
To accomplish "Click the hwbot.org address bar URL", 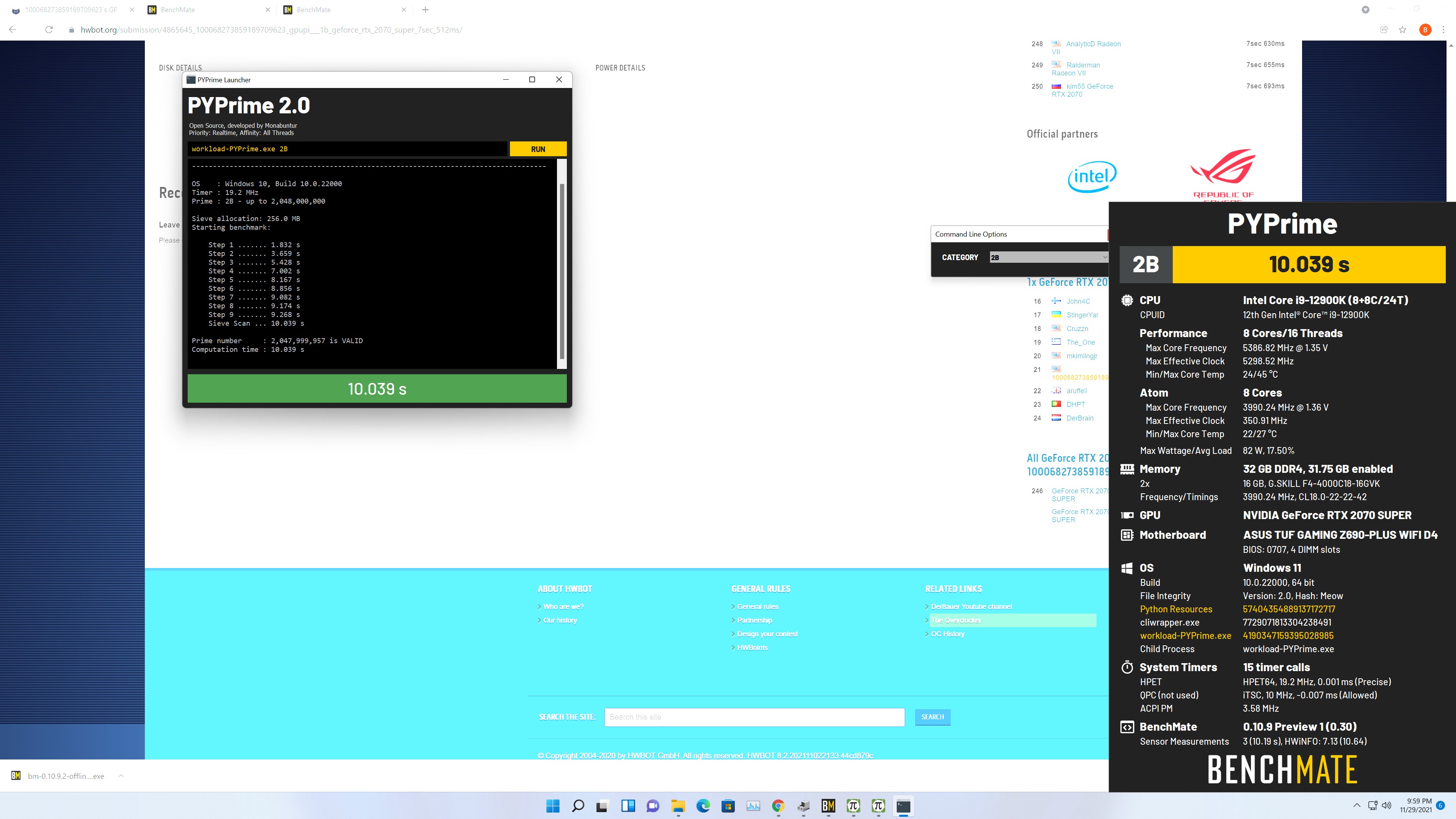I will pyautogui.click(x=271, y=30).
